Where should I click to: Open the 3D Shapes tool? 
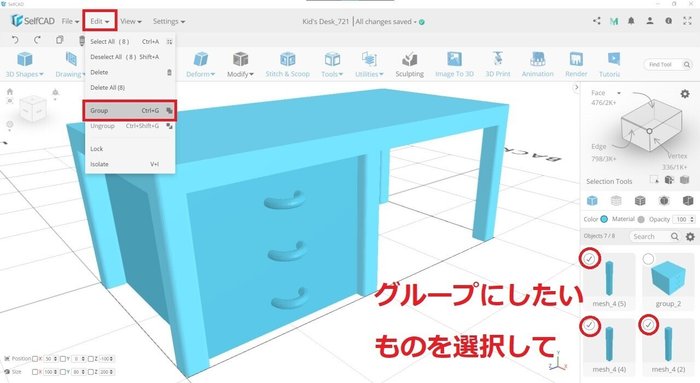click(25, 65)
